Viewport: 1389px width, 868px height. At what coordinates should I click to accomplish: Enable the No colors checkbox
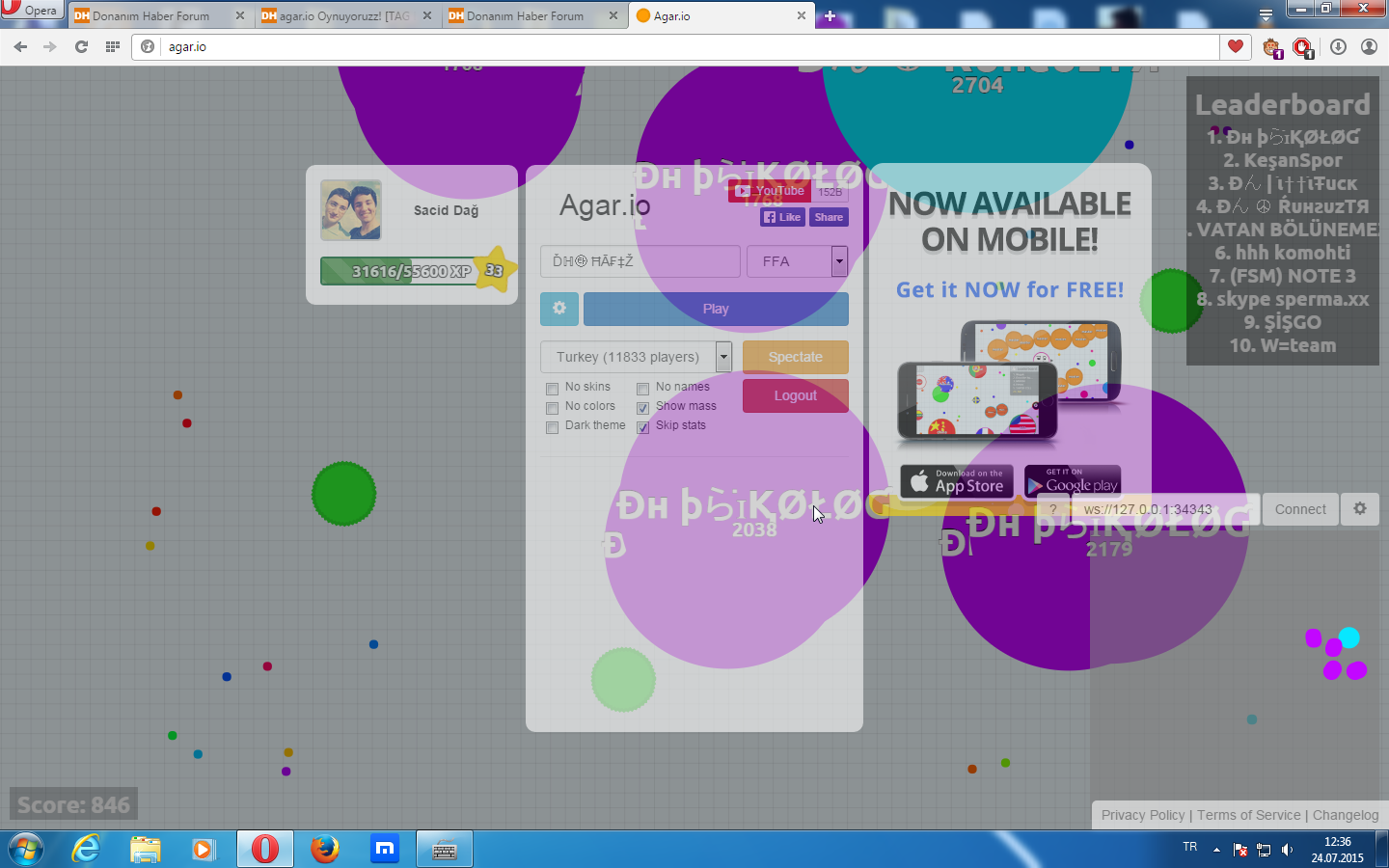point(553,408)
